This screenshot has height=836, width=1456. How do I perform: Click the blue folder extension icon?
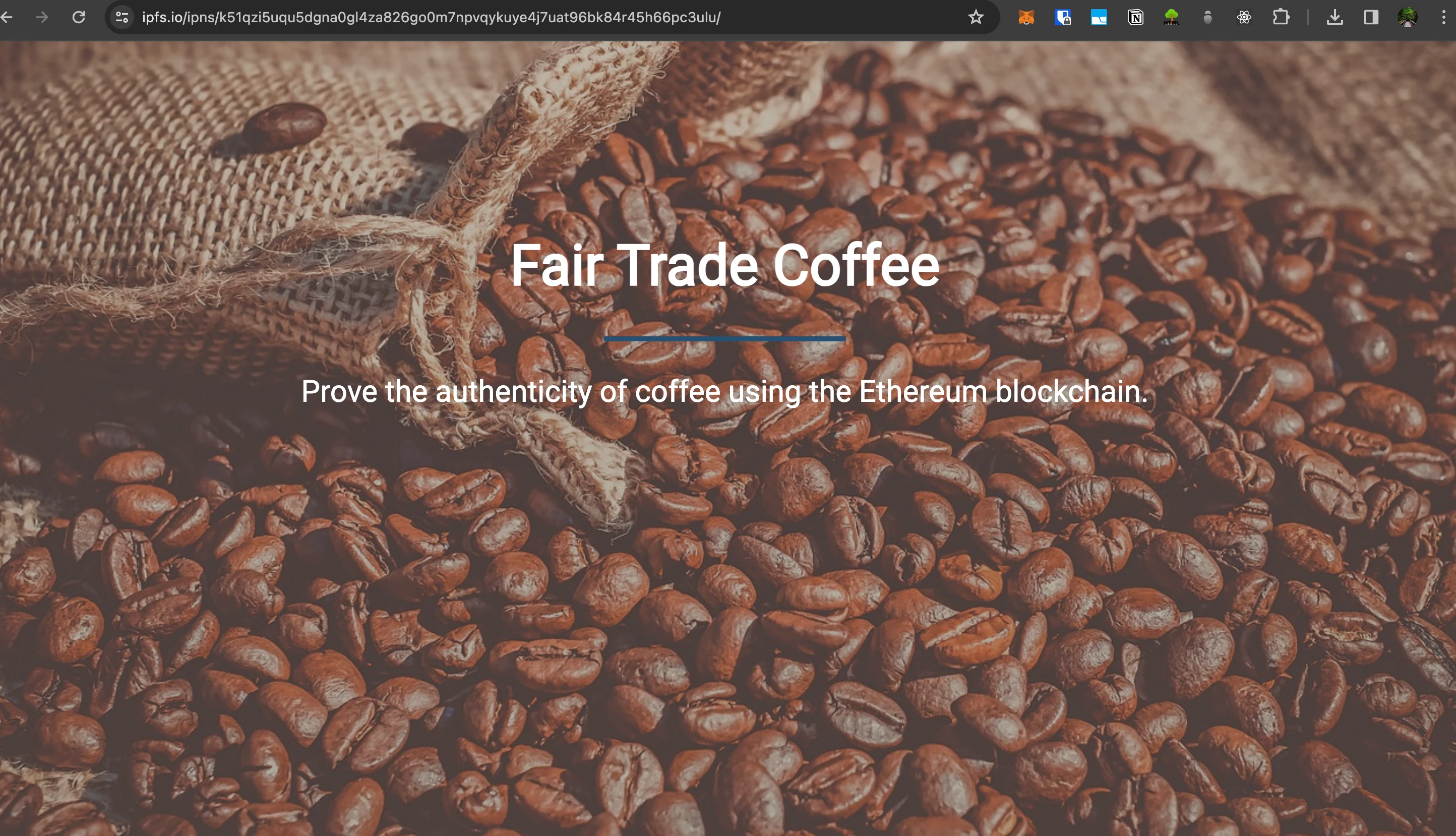click(1099, 17)
